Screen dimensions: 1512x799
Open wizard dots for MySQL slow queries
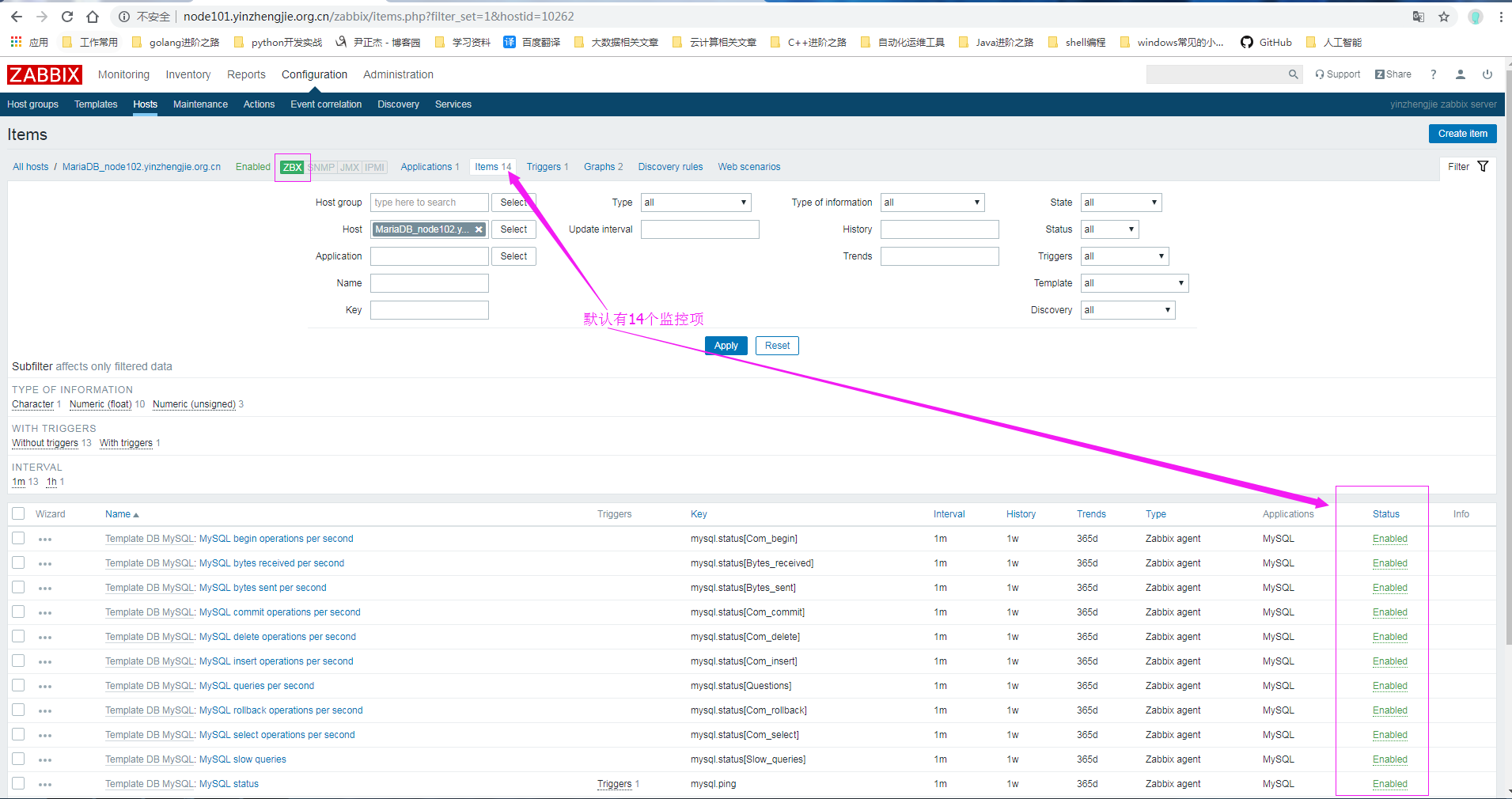click(x=45, y=760)
